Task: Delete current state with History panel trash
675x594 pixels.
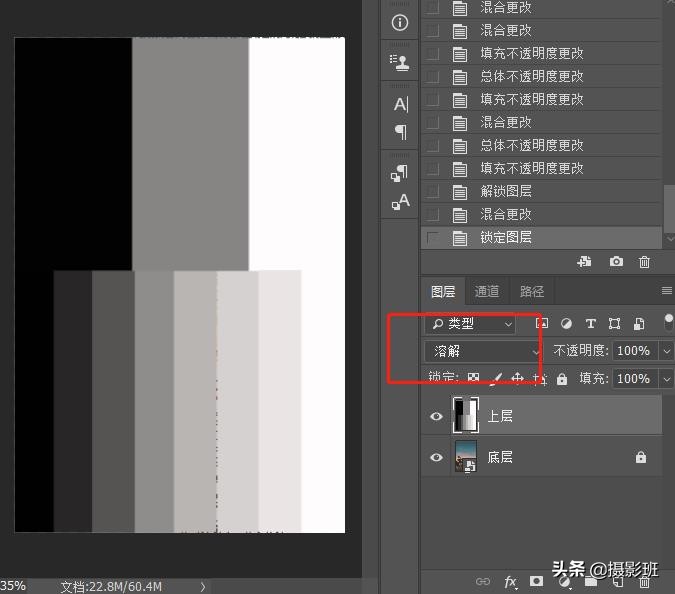Action: click(x=644, y=262)
